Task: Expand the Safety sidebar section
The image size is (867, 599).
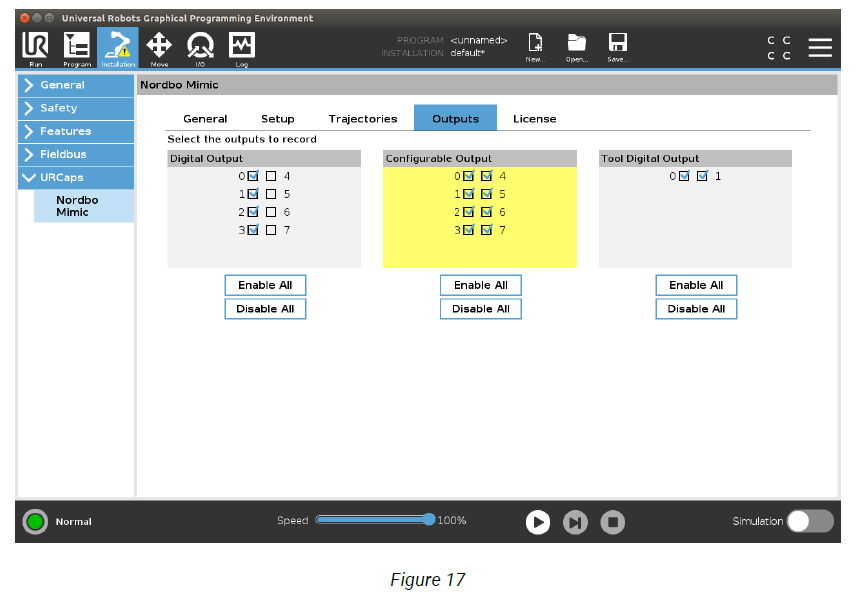Action: click(76, 108)
